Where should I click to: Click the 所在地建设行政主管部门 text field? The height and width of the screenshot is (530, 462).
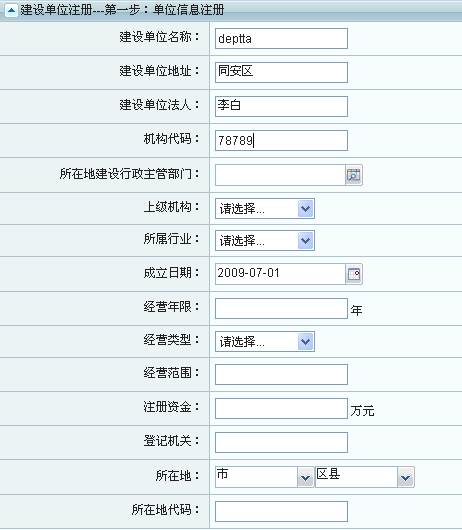[280, 175]
